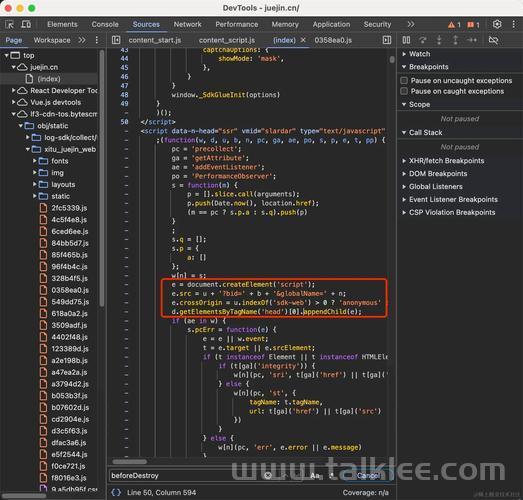Collapse the juejin.cn tree node
The image size is (523, 500).
click(x=14, y=67)
